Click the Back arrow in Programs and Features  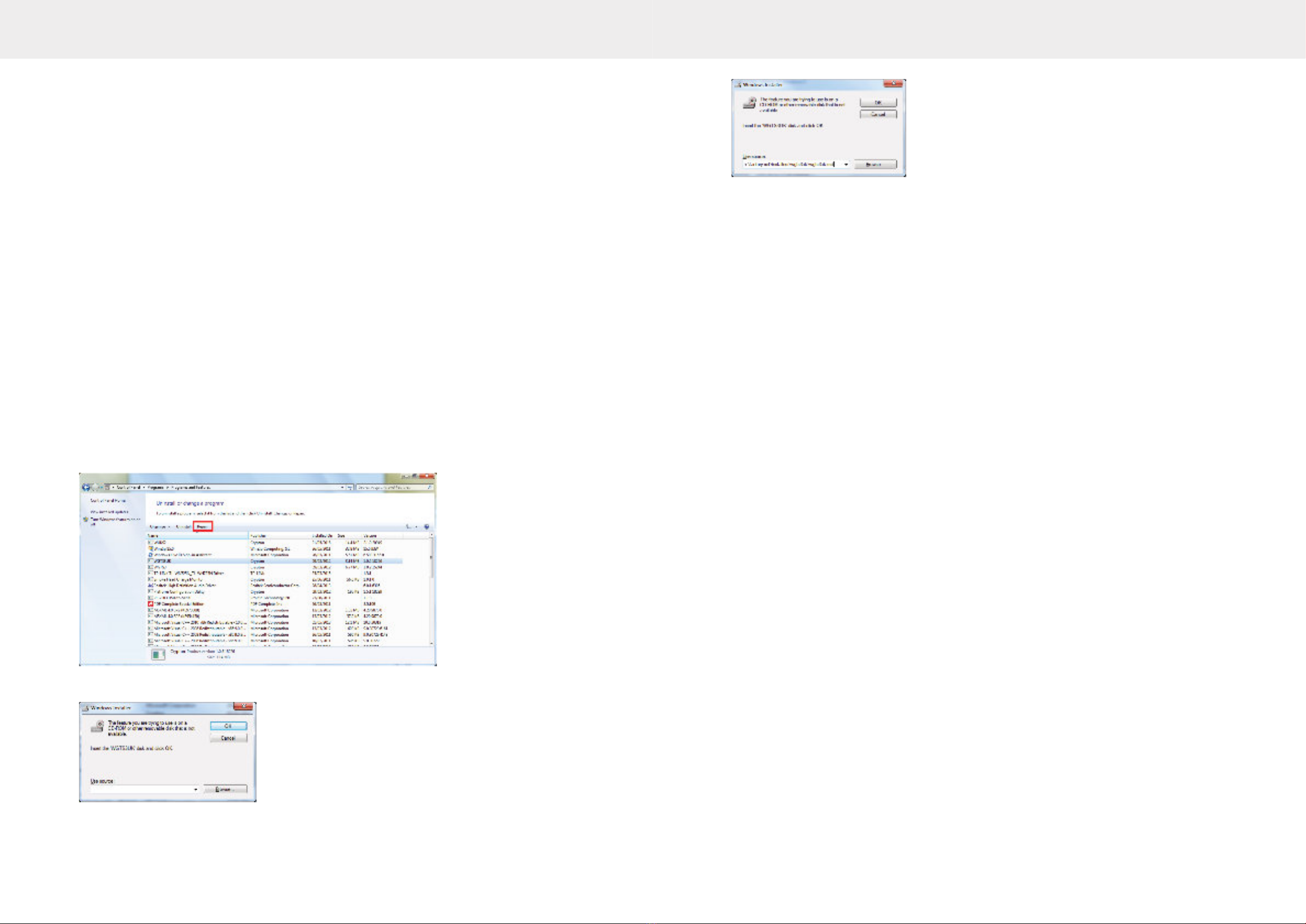click(86, 487)
